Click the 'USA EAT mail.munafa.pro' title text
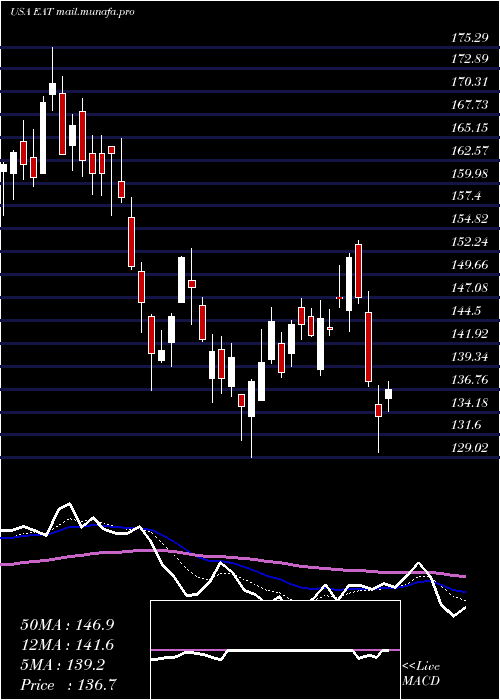The width and height of the screenshot is (500, 700). [72, 12]
